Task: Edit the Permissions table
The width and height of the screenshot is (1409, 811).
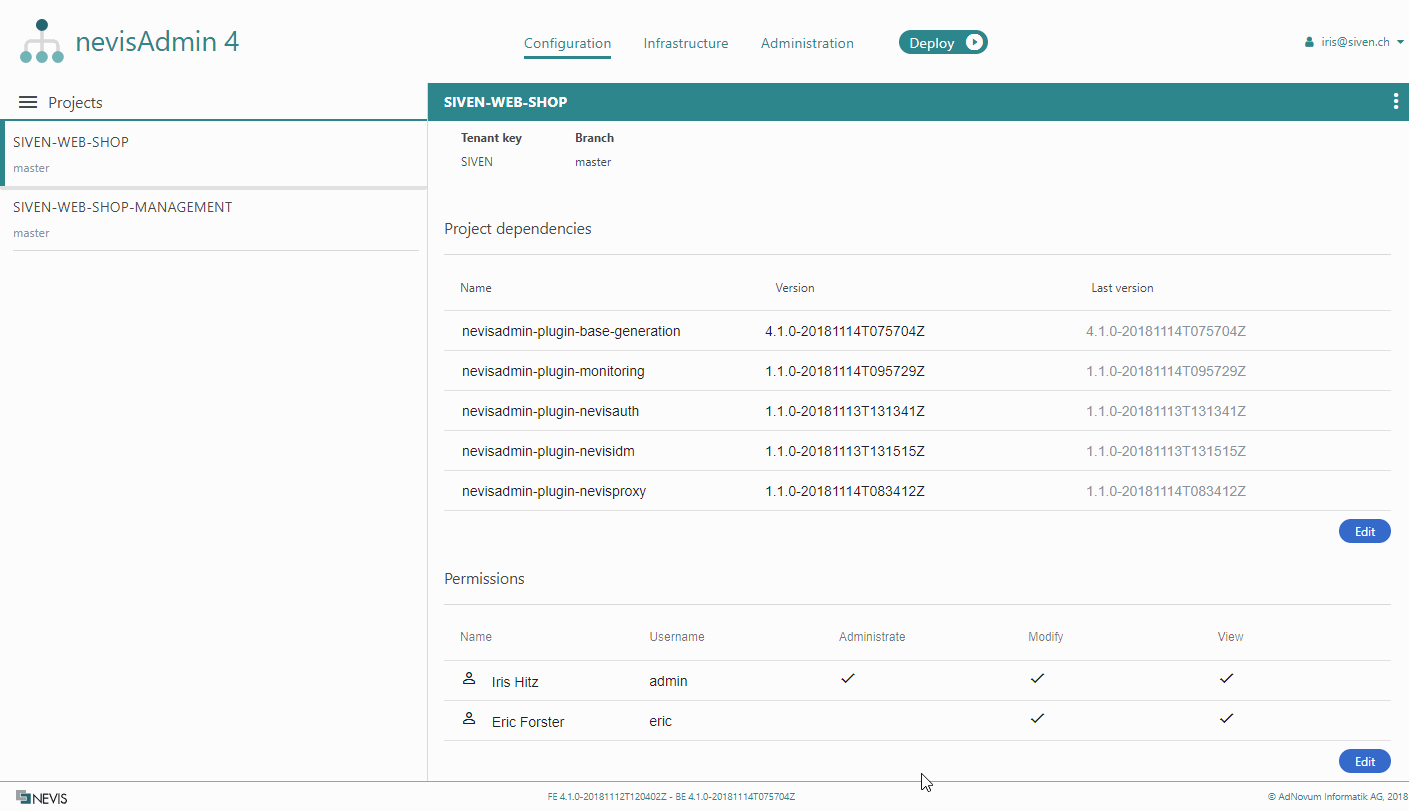Action: click(x=1364, y=762)
